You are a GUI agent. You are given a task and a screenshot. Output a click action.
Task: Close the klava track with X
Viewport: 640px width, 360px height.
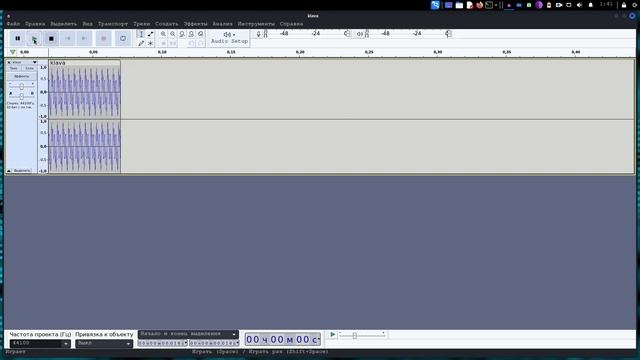point(9,62)
